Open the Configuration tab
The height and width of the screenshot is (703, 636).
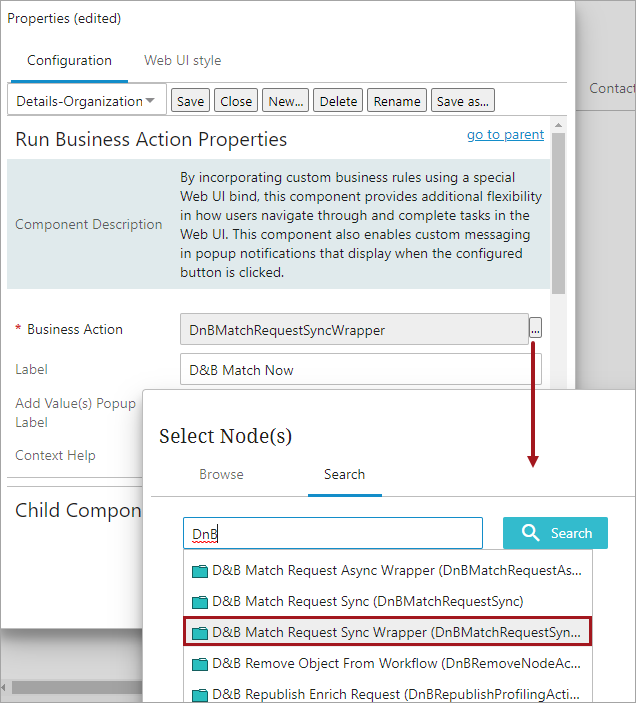pos(69,61)
